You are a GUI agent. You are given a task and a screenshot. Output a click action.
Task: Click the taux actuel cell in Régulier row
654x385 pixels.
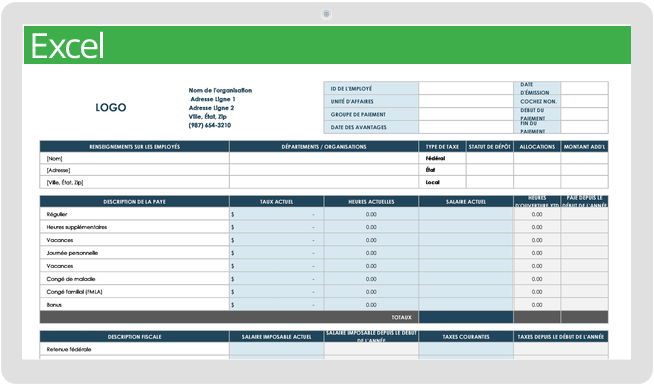[x=277, y=214]
